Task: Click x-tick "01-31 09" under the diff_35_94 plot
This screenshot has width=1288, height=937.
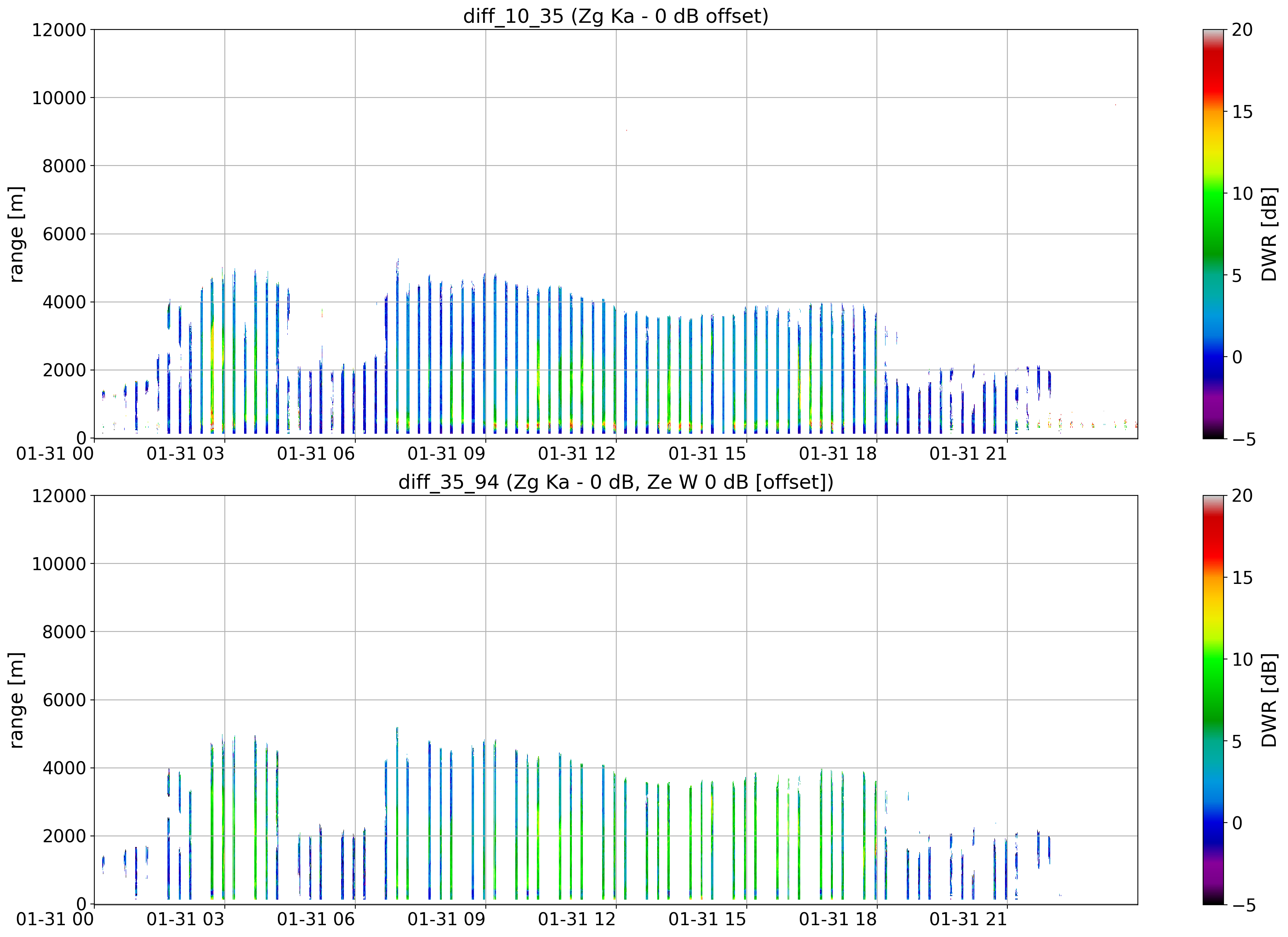Action: tap(446, 919)
